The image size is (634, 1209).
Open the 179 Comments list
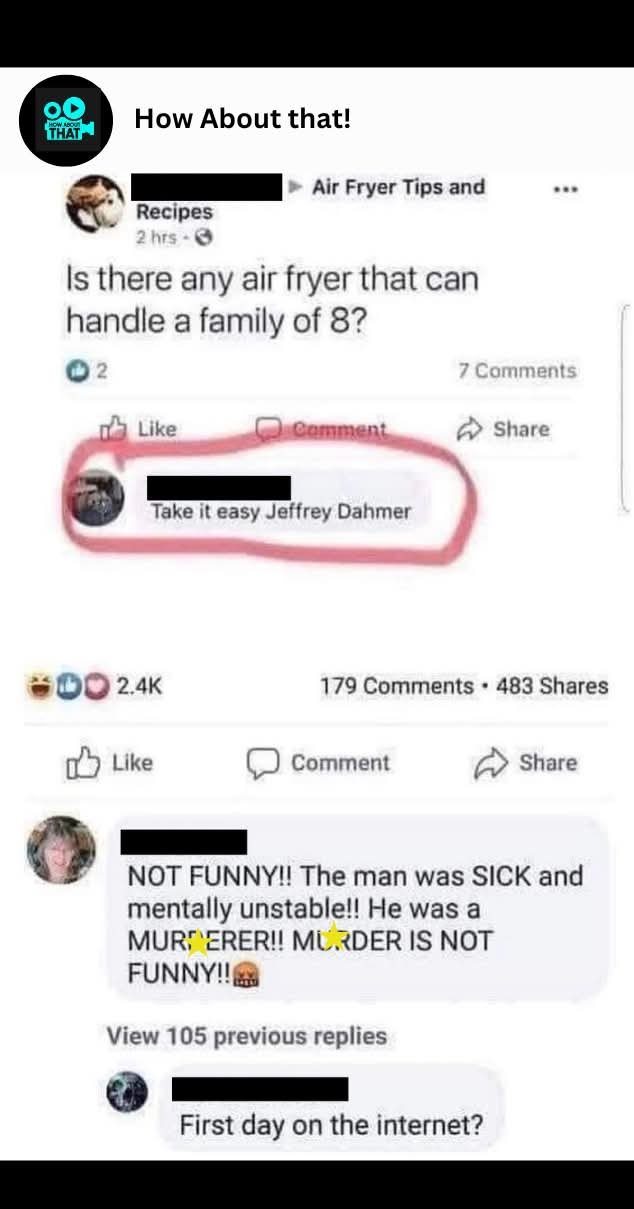click(396, 686)
